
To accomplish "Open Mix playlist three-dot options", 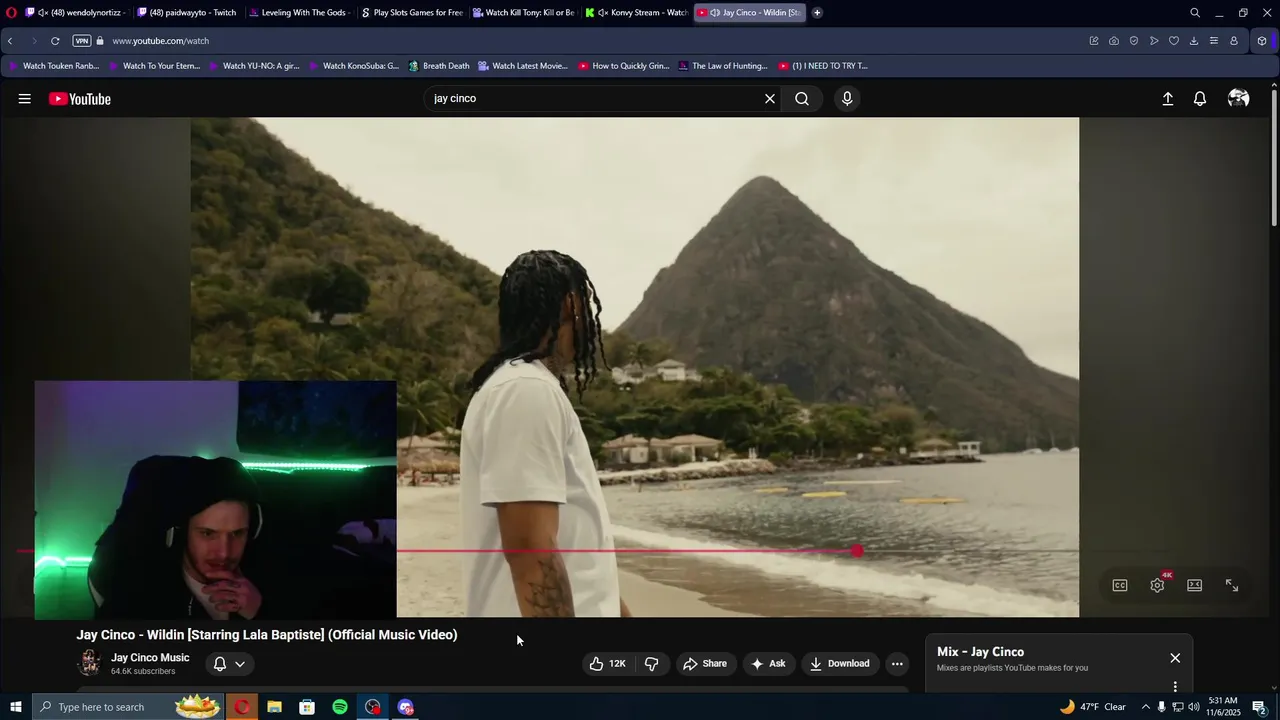I will (1175, 687).
